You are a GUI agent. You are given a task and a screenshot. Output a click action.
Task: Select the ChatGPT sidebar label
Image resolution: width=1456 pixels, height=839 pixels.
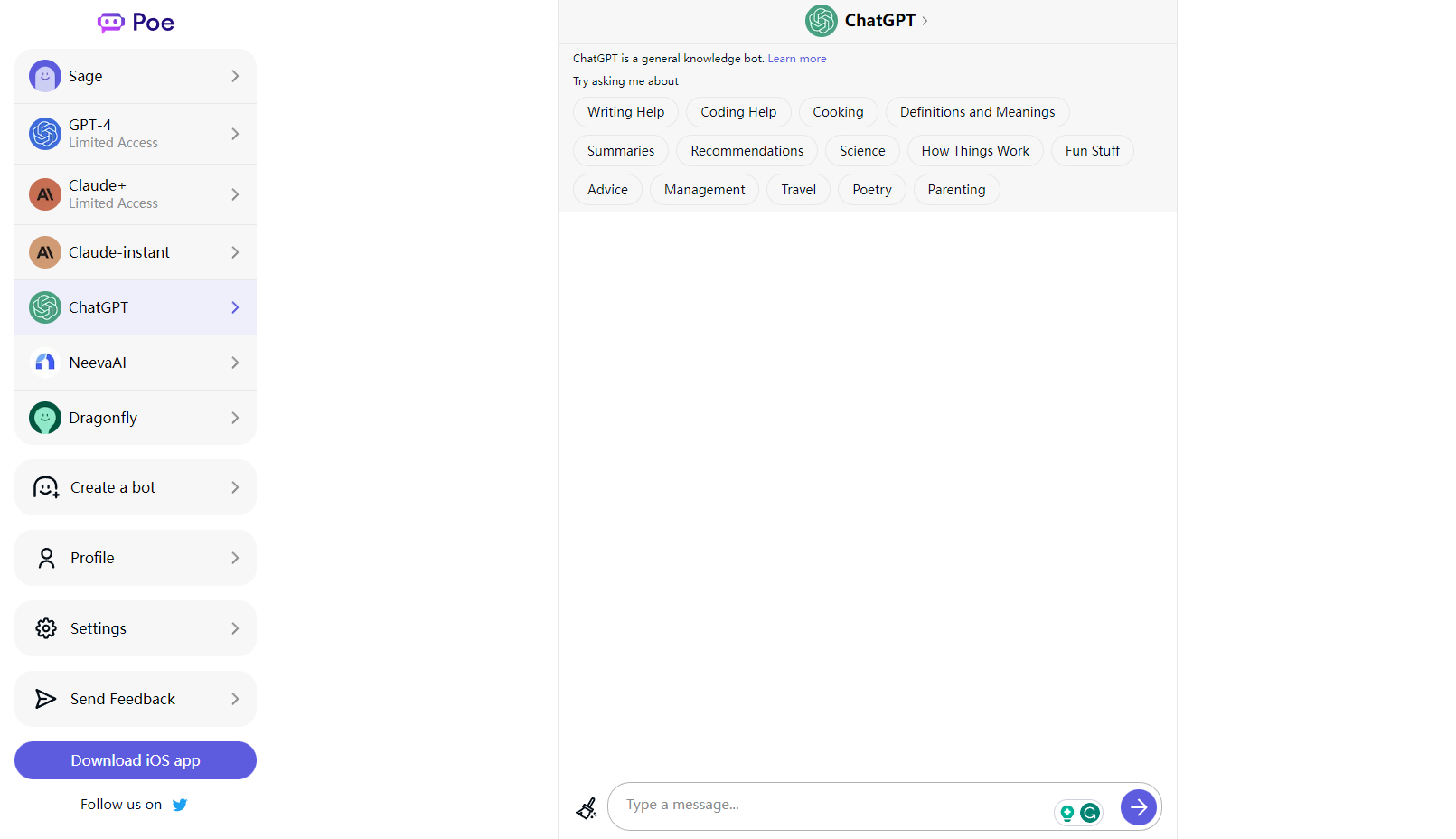click(99, 307)
